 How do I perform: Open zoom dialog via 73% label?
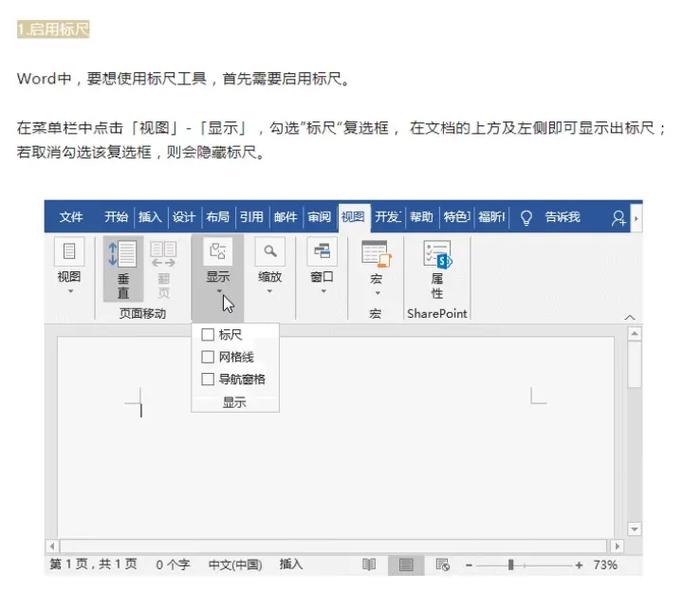click(605, 565)
